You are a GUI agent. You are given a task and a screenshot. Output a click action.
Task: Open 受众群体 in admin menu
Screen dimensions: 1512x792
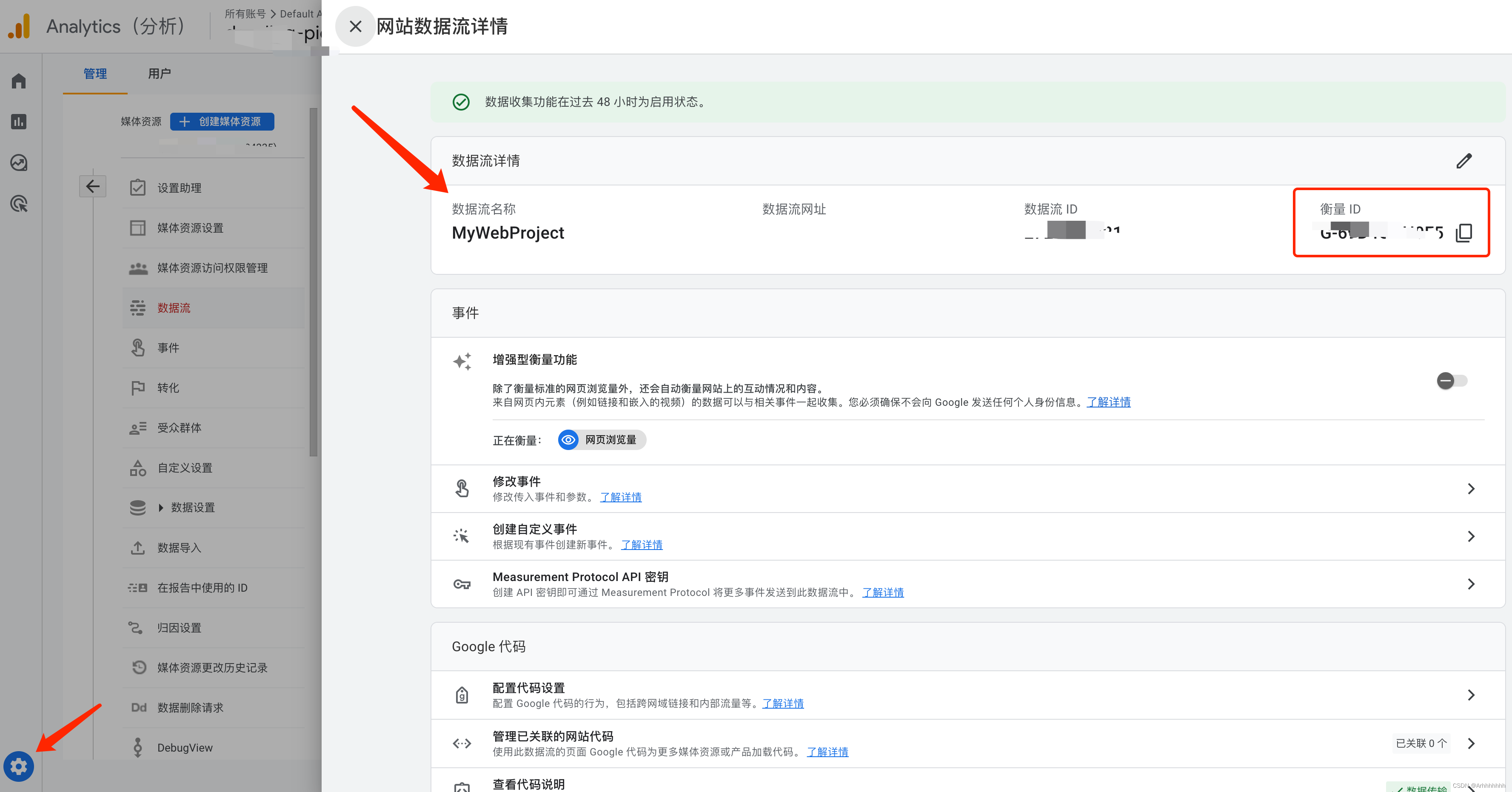point(214,427)
